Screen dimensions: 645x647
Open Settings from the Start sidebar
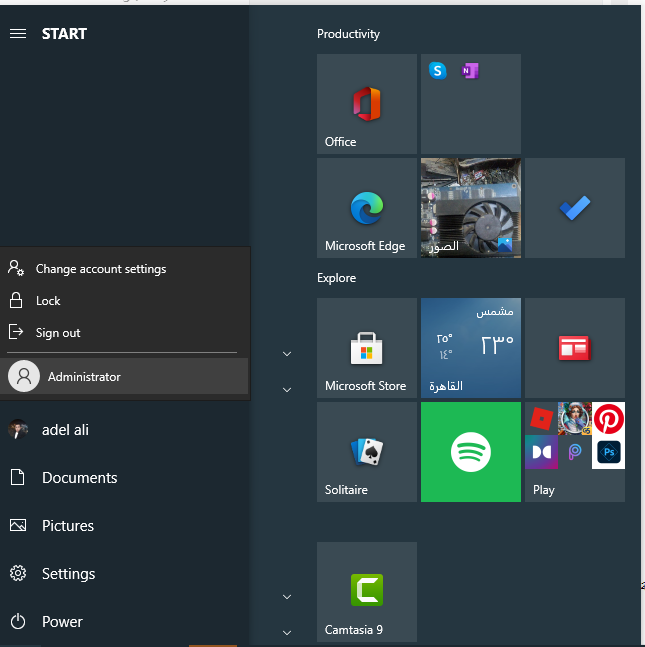click(x=124, y=574)
